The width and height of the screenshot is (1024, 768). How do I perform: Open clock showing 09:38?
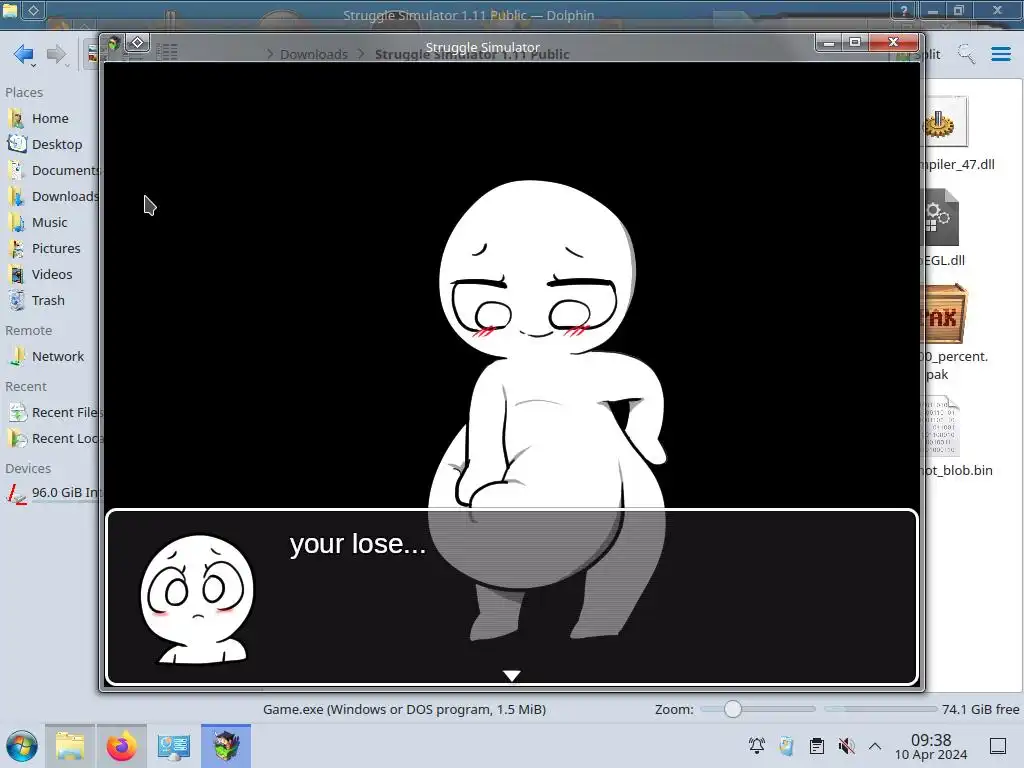pos(931,746)
